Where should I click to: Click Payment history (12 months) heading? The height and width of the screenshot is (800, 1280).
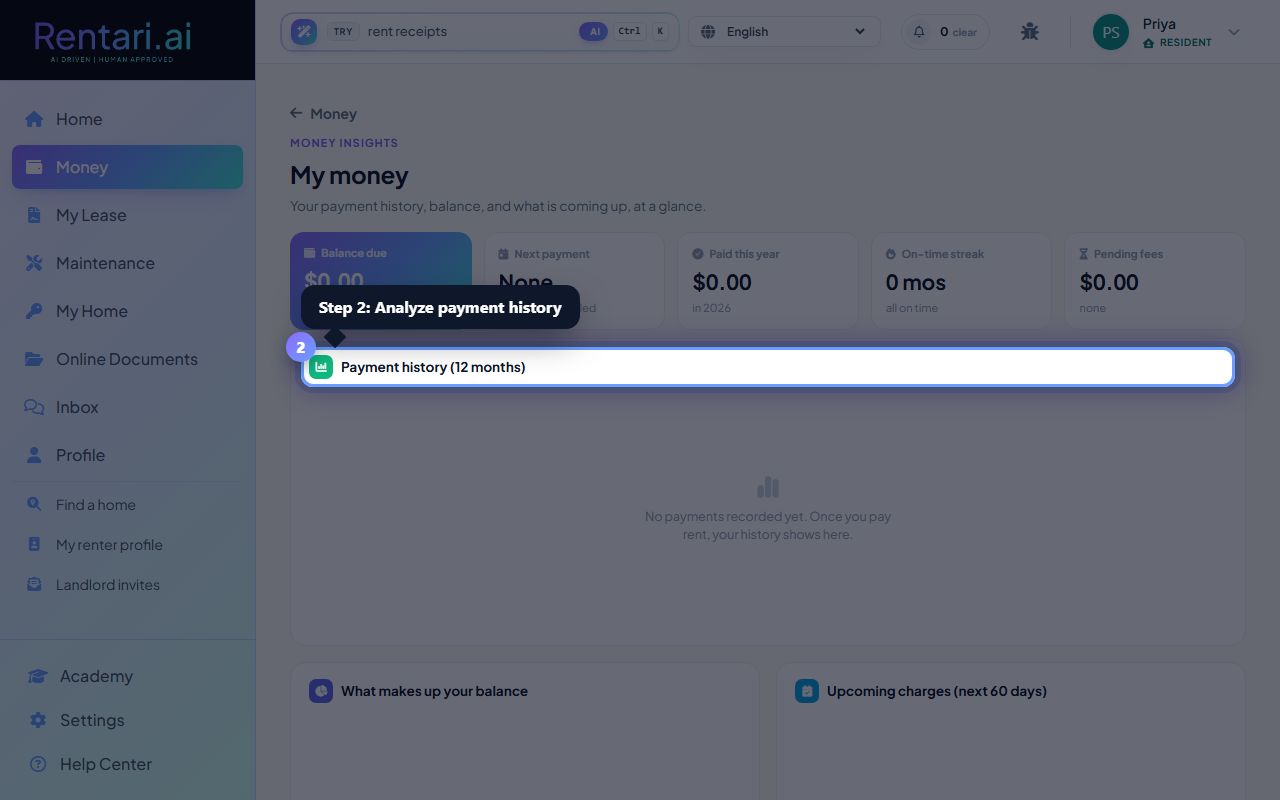tap(433, 367)
